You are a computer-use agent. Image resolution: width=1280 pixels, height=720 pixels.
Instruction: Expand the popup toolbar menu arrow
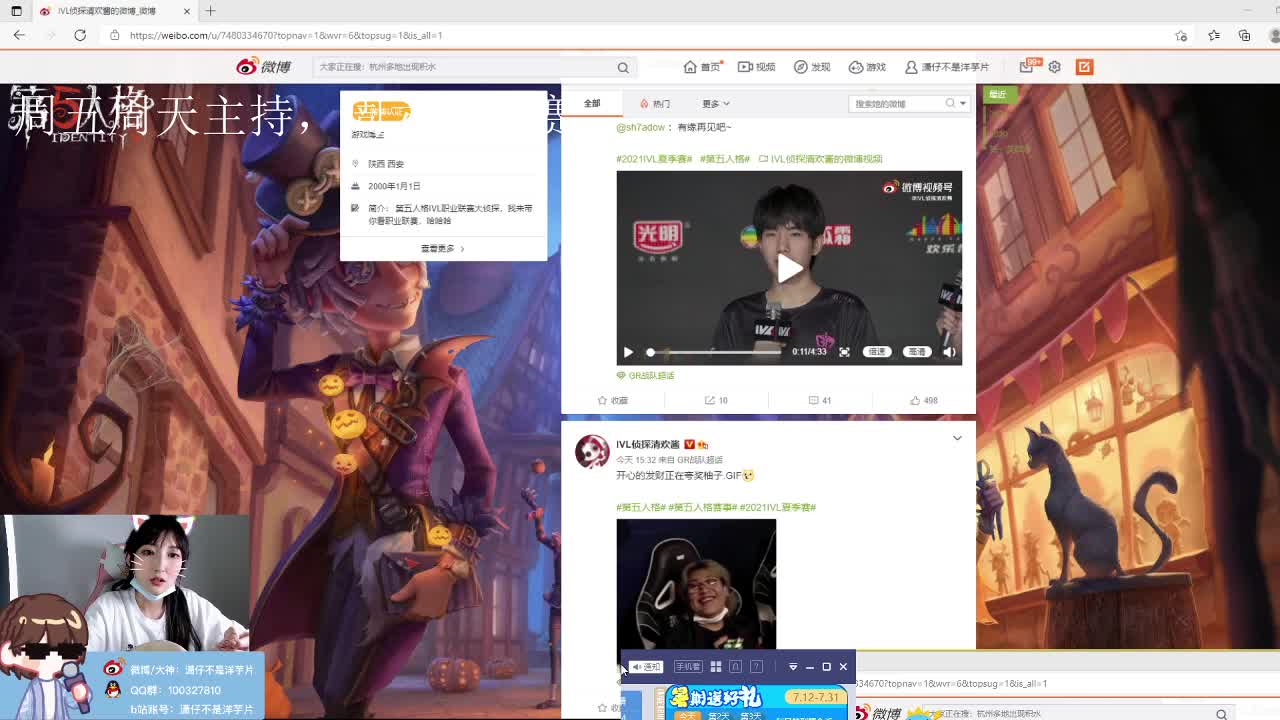pos(793,667)
